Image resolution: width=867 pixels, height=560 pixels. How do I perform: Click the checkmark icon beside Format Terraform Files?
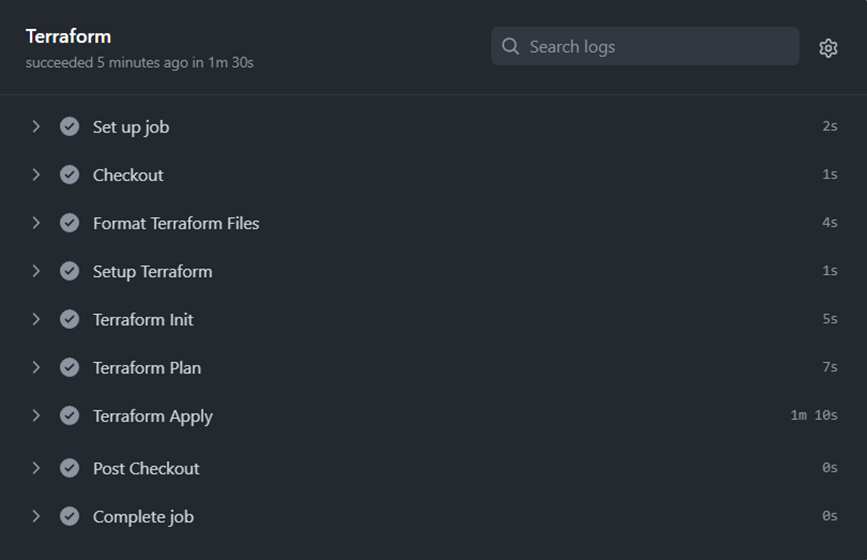click(x=70, y=223)
